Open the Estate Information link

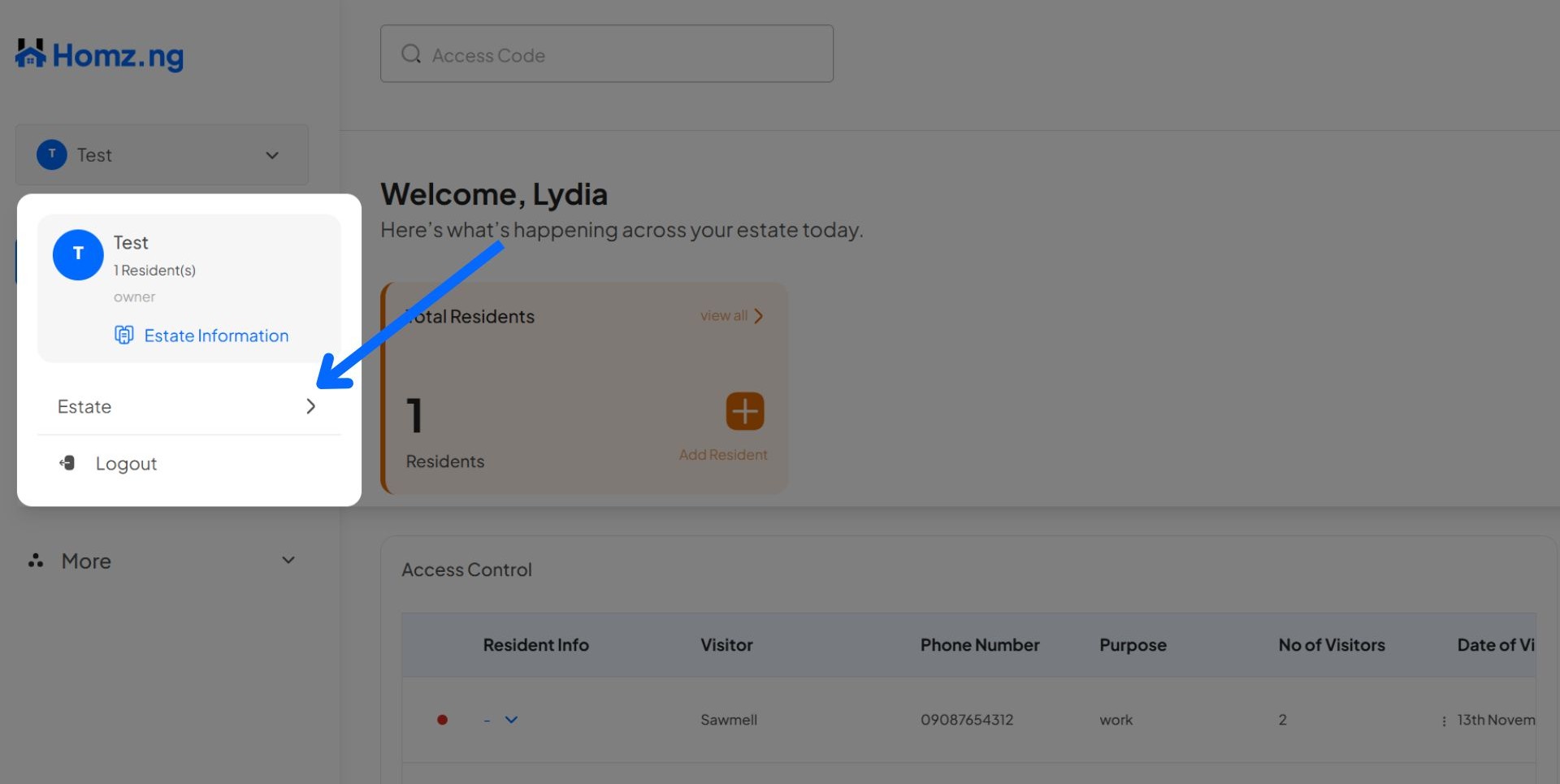[215, 335]
